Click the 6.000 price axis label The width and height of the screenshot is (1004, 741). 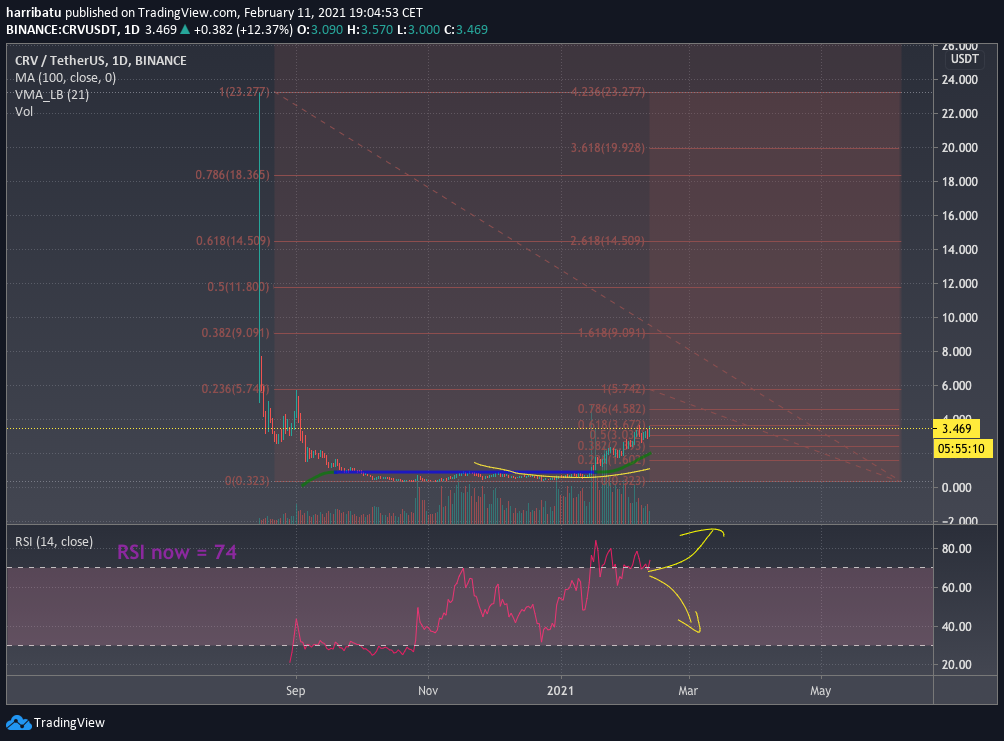(957, 386)
